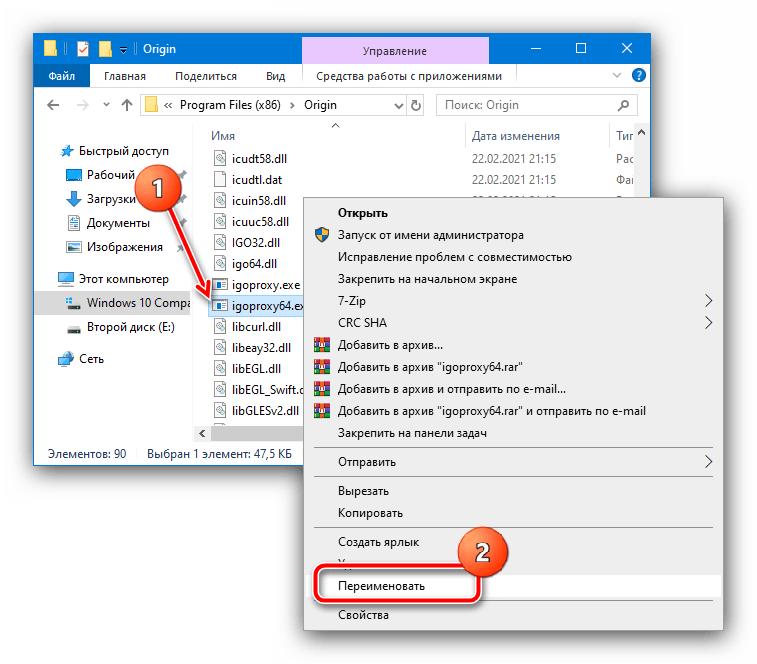Expand the ribbon chevron

(x=617, y=75)
